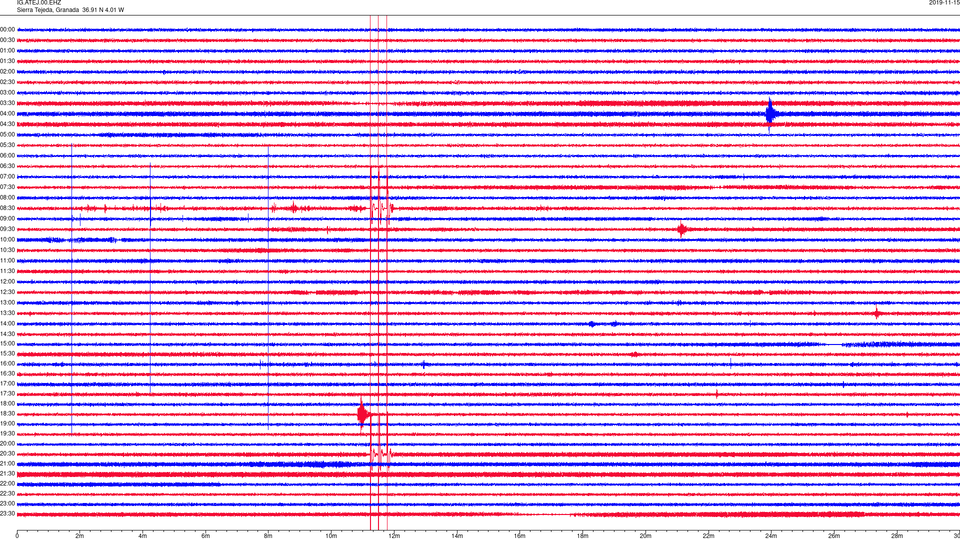
Task: Click the 0 tick on the minutes axis
Action: 17,536
